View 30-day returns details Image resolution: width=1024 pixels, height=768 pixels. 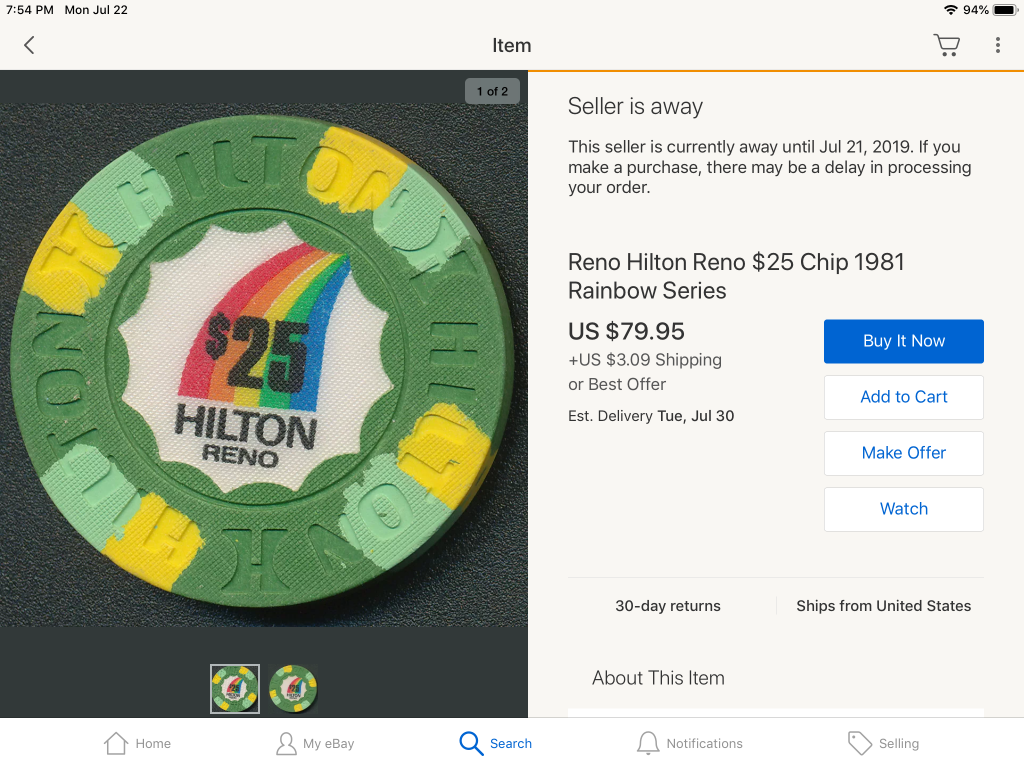point(667,606)
